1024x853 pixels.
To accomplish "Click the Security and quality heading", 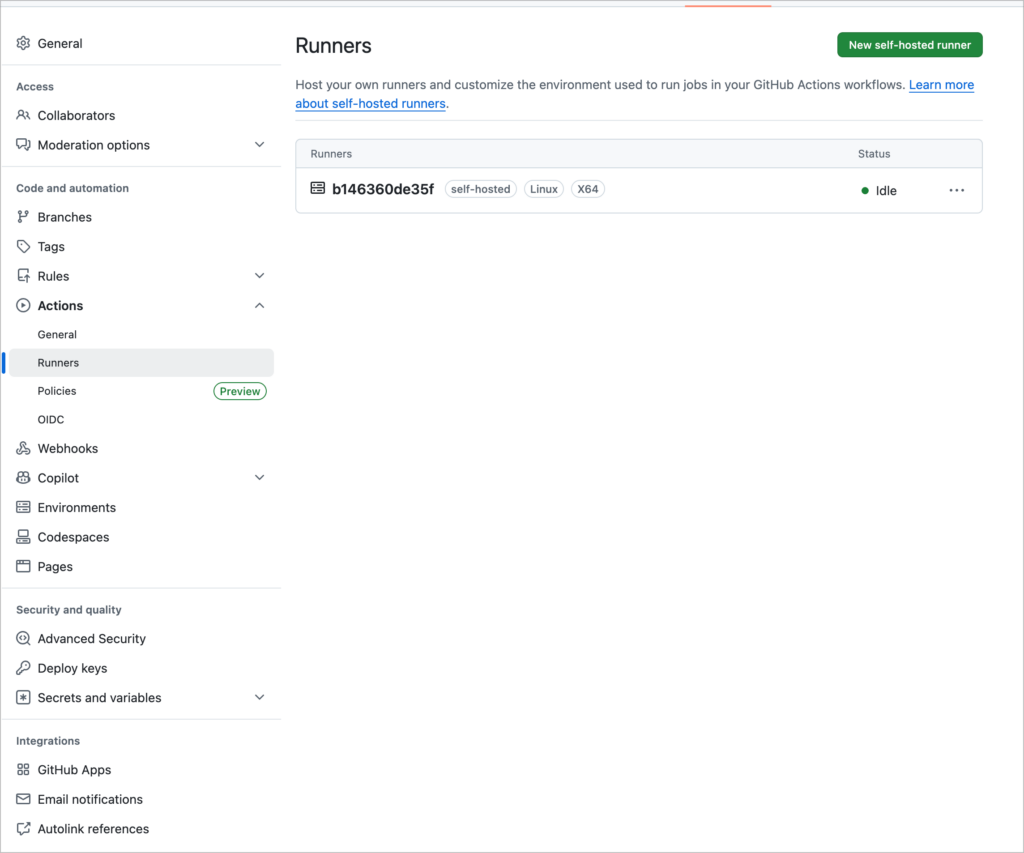I will (69, 609).
